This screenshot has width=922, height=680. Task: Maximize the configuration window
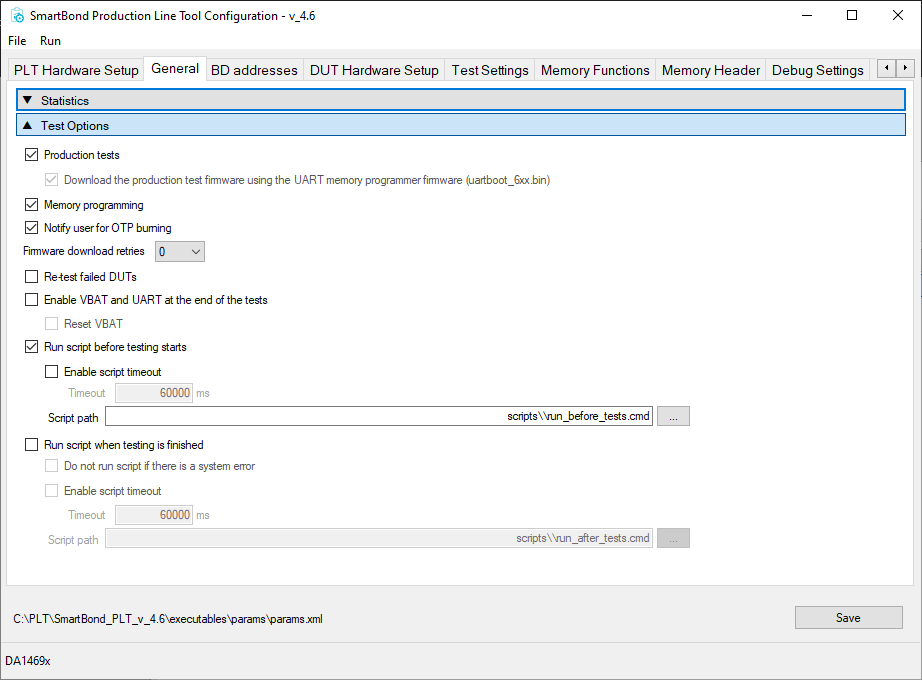coord(851,15)
